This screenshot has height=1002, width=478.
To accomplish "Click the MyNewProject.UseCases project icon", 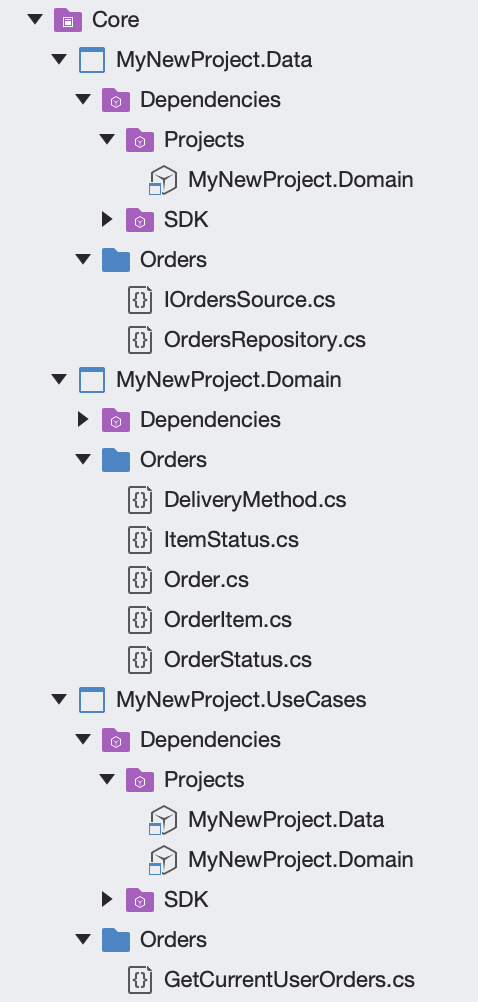I will 91,700.
